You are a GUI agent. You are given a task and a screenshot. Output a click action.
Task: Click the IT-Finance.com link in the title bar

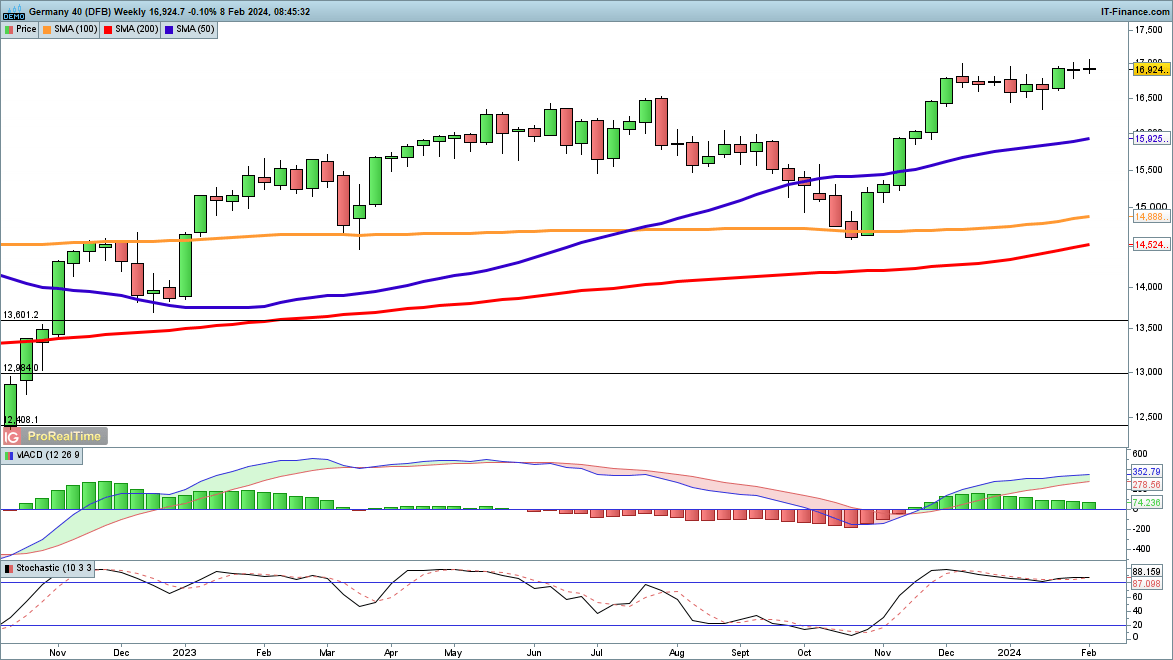click(x=1134, y=11)
